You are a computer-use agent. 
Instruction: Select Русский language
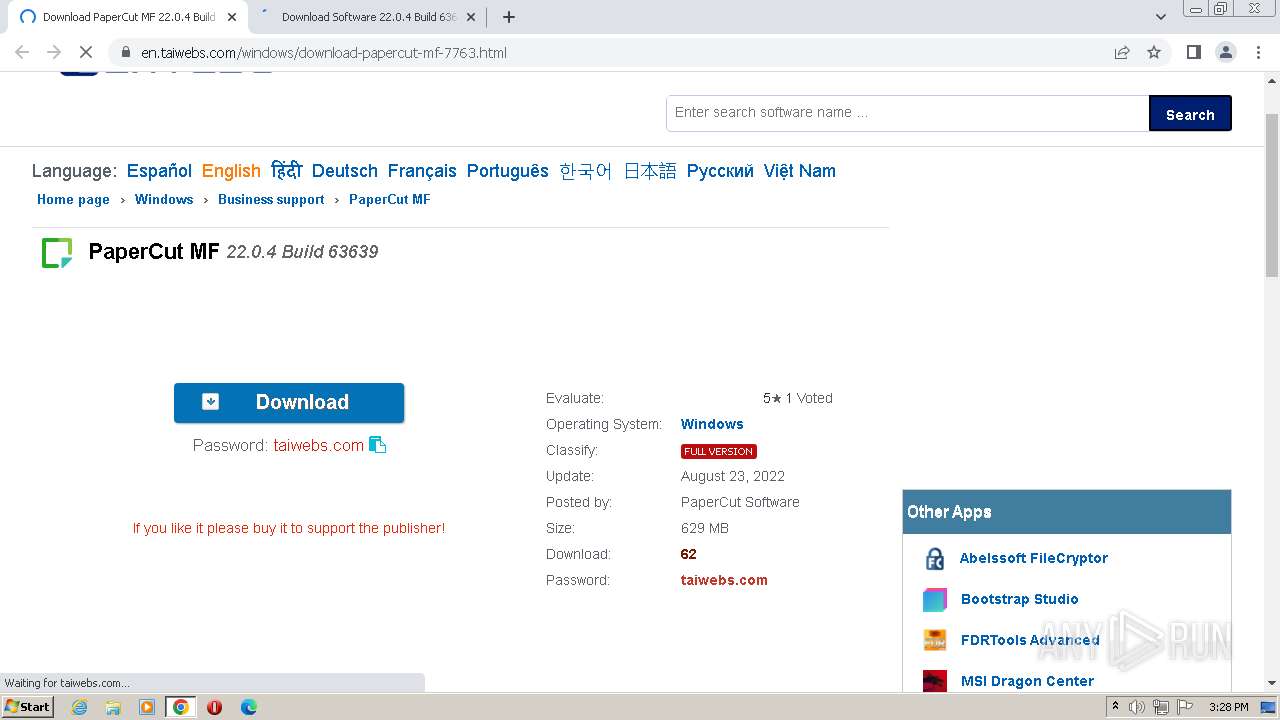click(x=720, y=171)
